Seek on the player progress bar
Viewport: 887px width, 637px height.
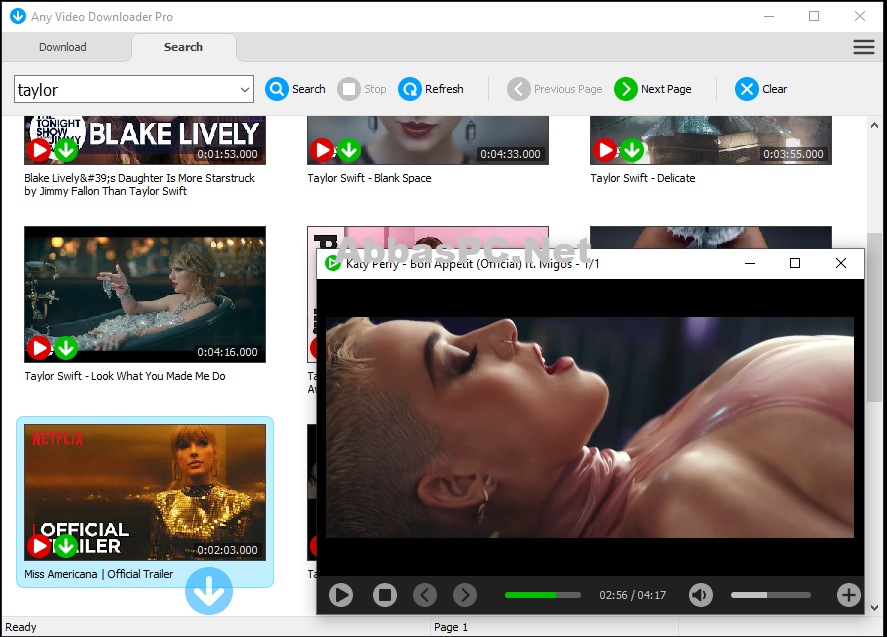543,595
